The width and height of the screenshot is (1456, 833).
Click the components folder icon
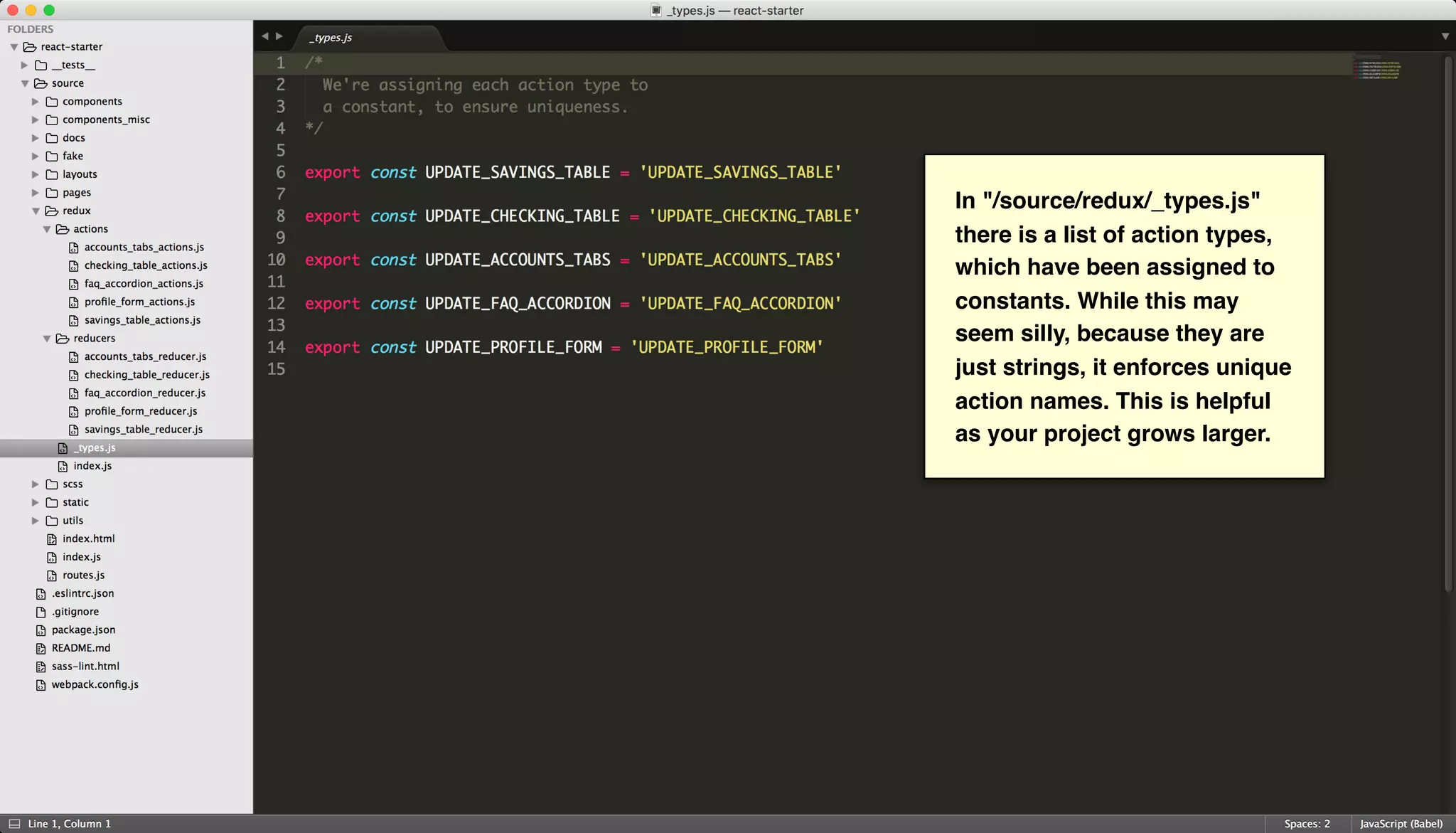pyautogui.click(x=52, y=102)
